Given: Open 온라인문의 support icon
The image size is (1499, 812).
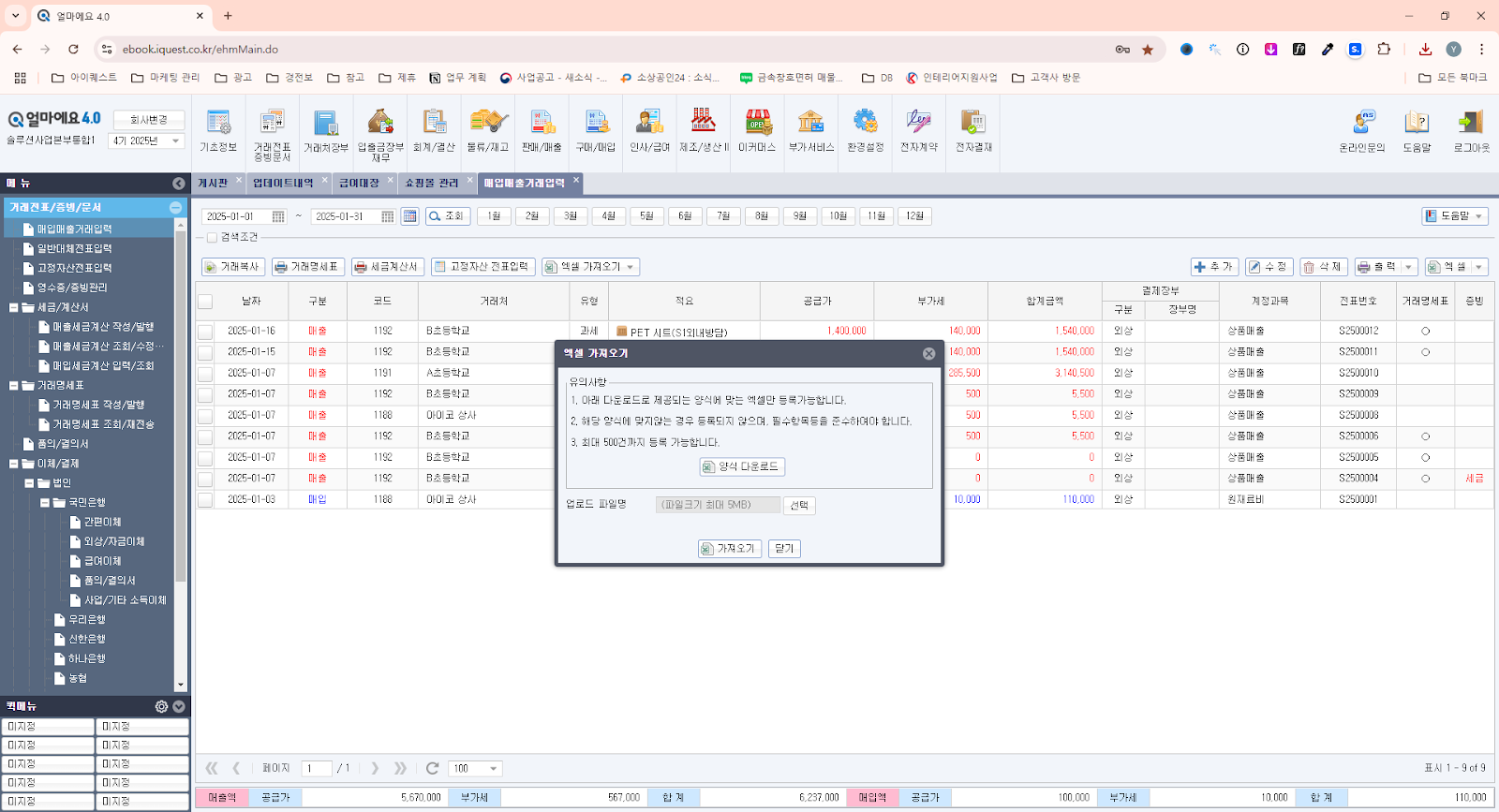Looking at the screenshot, I should click(1362, 131).
